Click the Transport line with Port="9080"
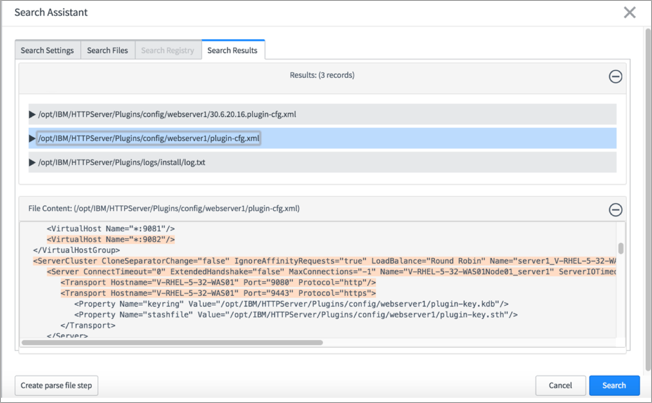The image size is (652, 403). tap(218, 283)
